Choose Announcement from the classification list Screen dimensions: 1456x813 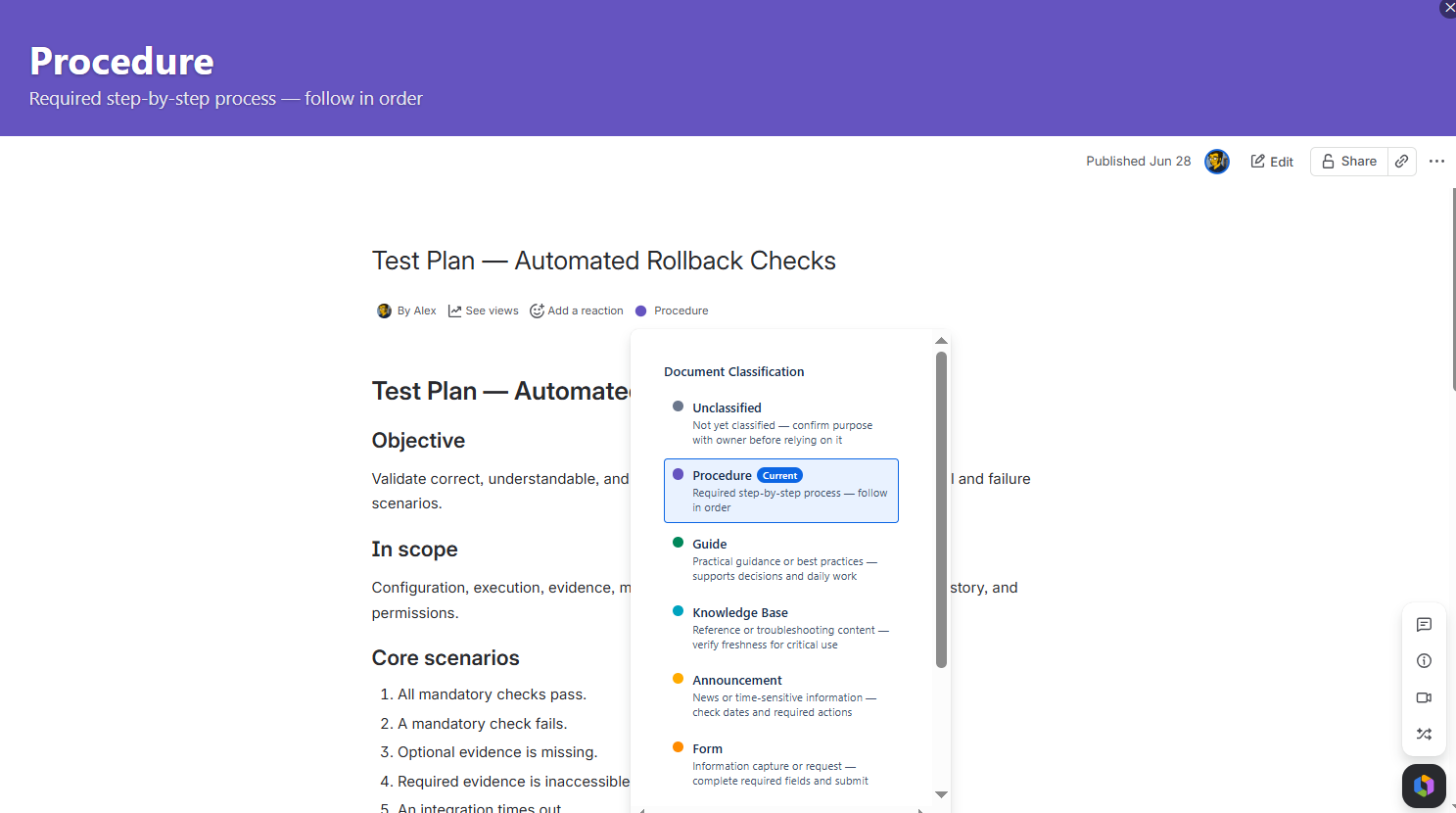[x=781, y=695]
